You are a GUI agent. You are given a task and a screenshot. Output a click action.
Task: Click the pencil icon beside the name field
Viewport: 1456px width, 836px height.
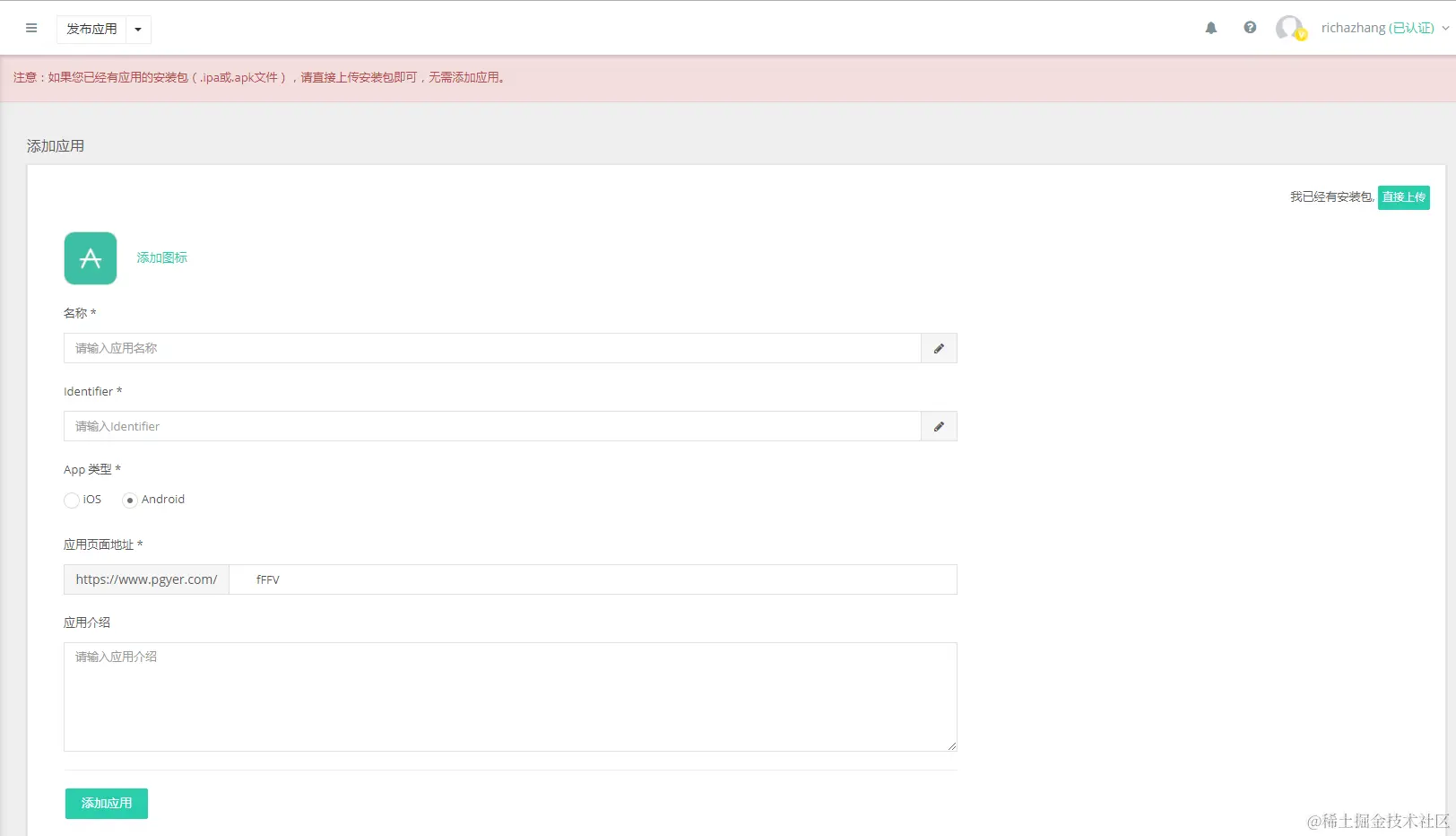pyautogui.click(x=939, y=349)
